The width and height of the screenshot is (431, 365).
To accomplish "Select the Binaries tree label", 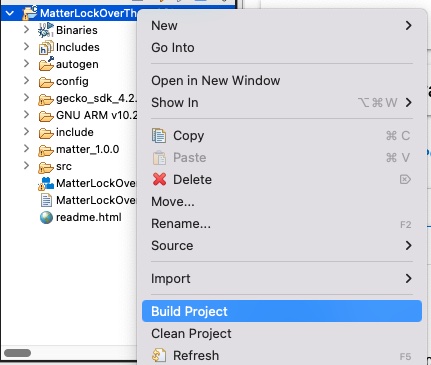I will pos(77,30).
